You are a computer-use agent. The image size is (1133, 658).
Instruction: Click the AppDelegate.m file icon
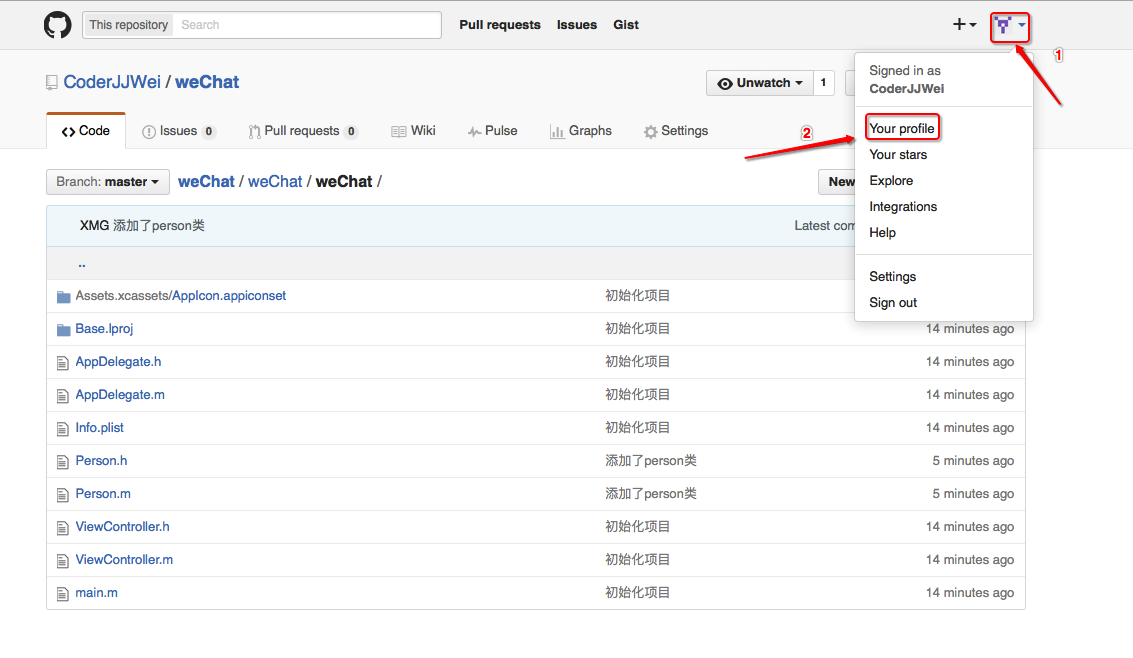(63, 396)
